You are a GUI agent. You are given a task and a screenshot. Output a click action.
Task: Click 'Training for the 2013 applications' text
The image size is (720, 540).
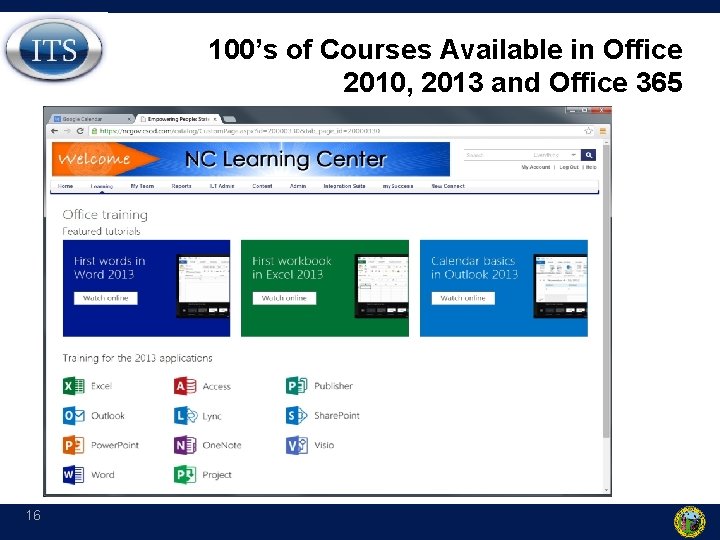(137, 358)
